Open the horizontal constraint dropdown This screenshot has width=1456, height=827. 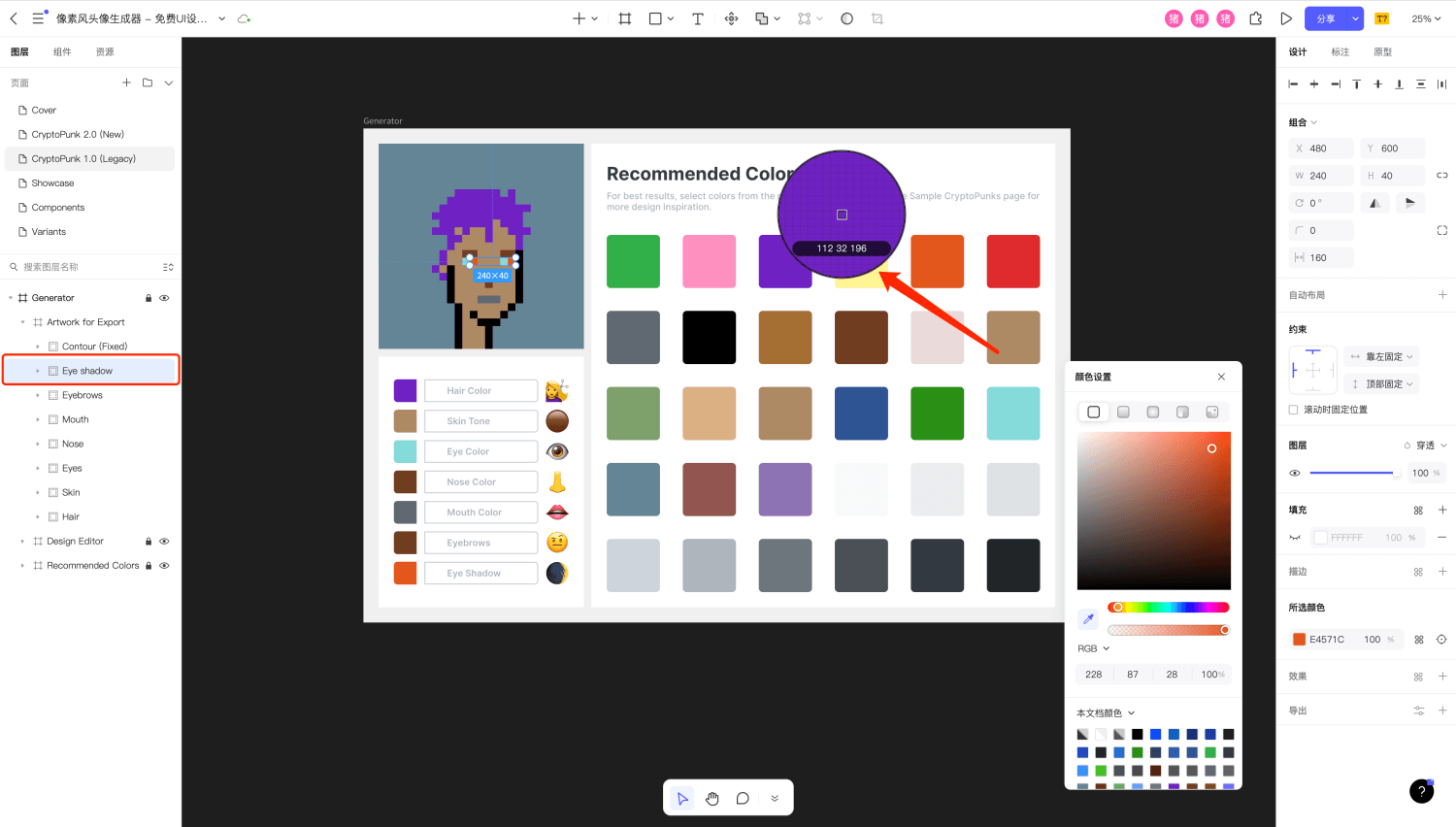1383,356
